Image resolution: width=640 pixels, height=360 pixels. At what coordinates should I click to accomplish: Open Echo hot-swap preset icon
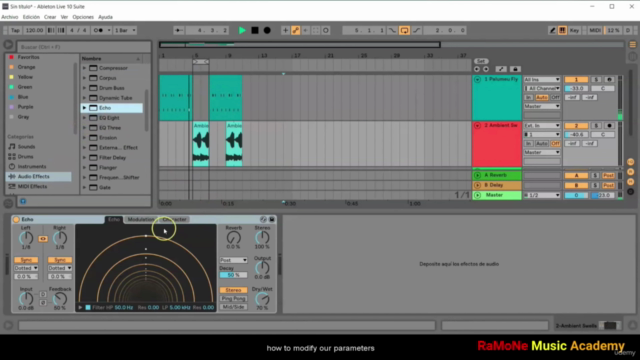[263, 220]
